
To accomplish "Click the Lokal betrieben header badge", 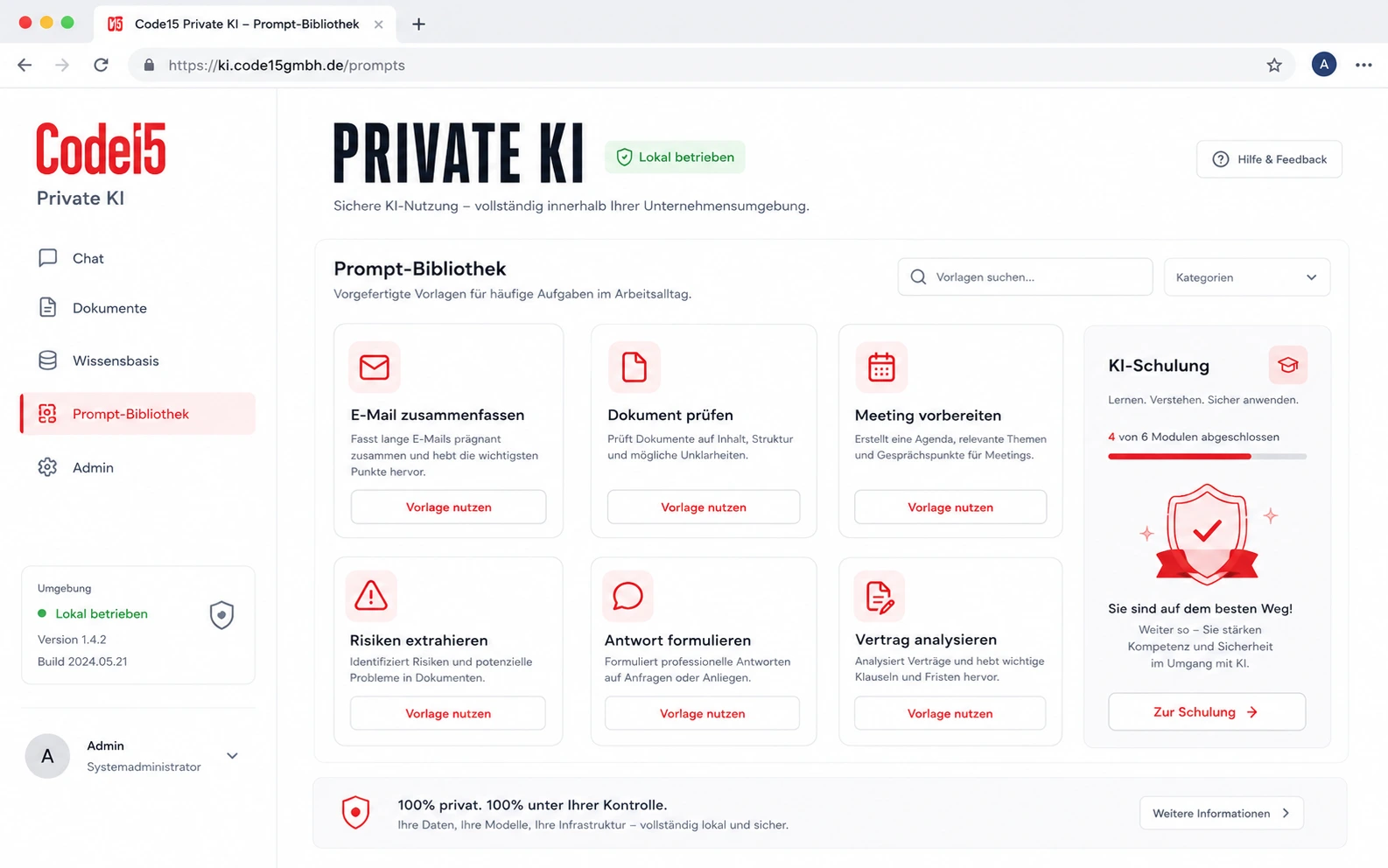I will tap(675, 157).
